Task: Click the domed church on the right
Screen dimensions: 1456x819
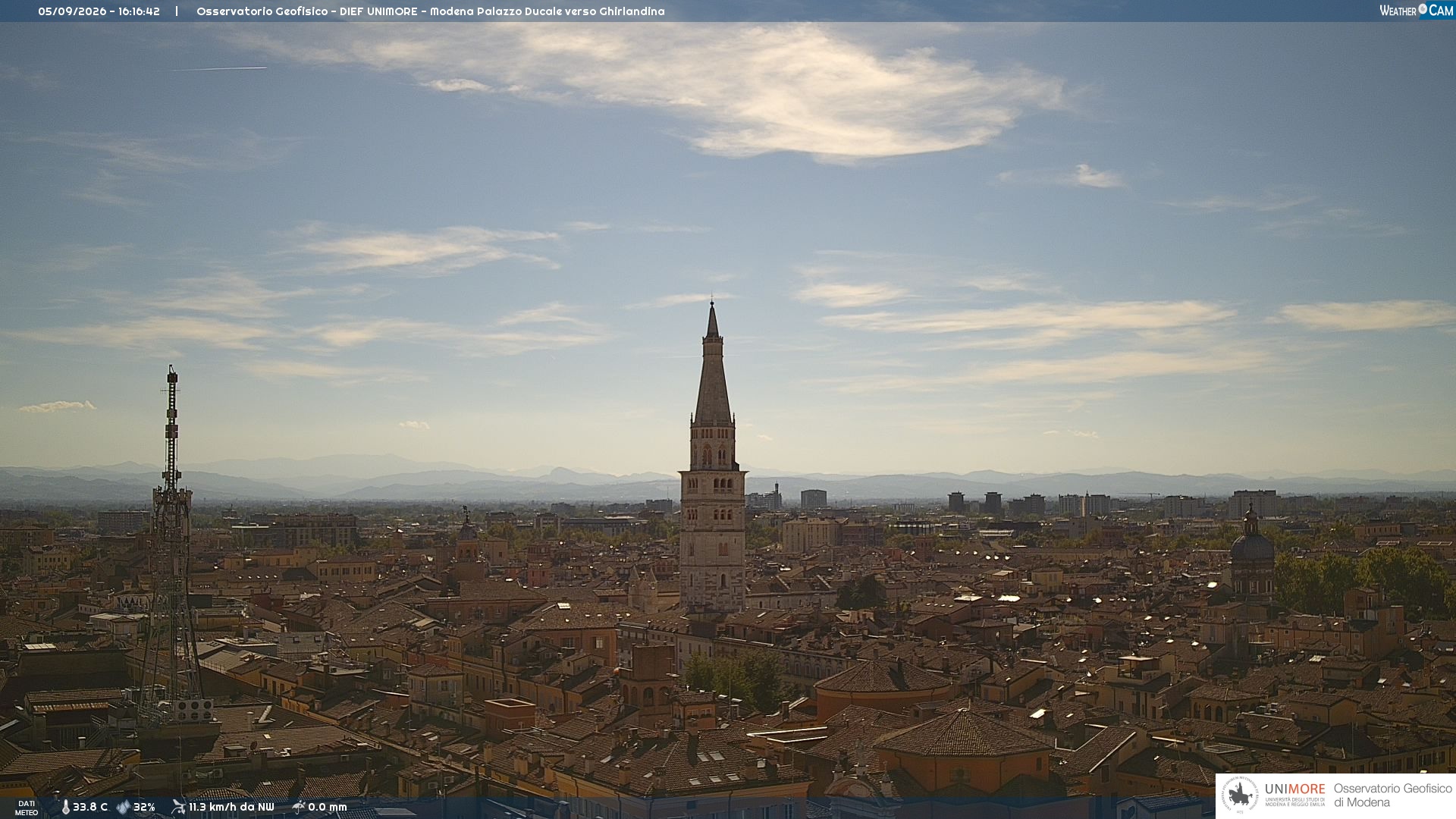Action: (1251, 554)
